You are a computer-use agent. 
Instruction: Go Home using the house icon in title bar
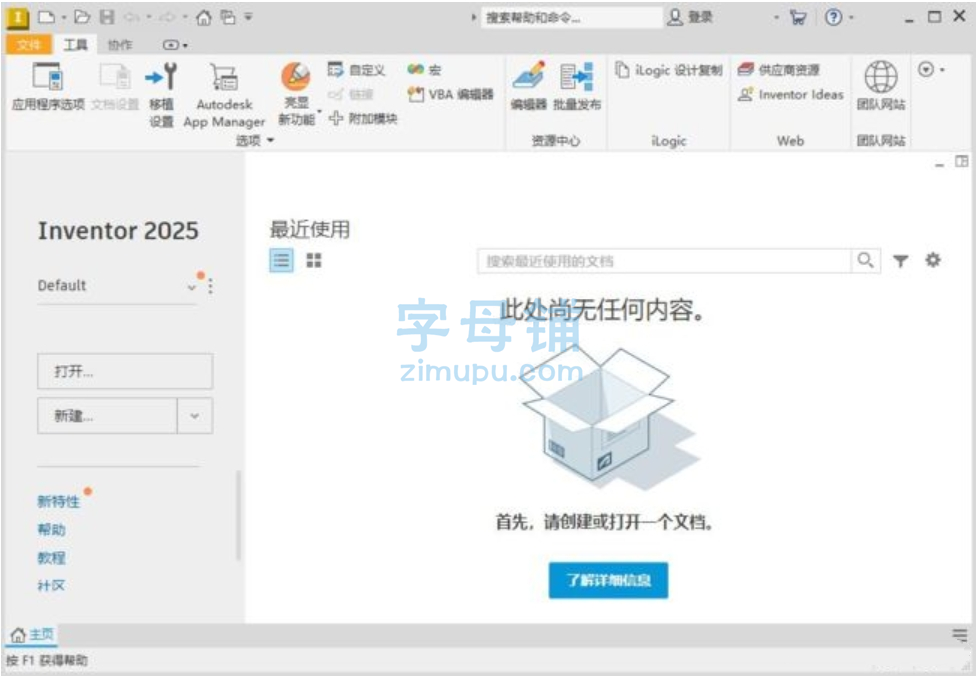(x=204, y=17)
